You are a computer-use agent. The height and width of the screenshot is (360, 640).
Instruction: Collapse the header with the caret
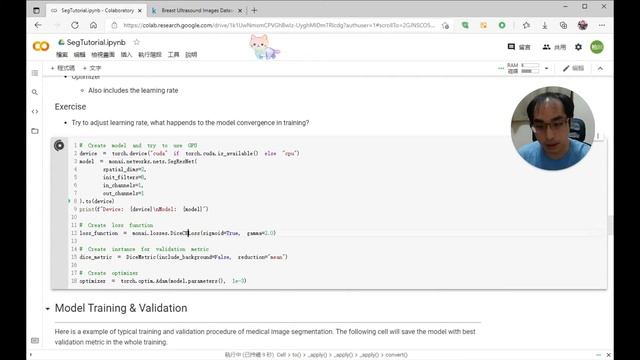click(600, 69)
